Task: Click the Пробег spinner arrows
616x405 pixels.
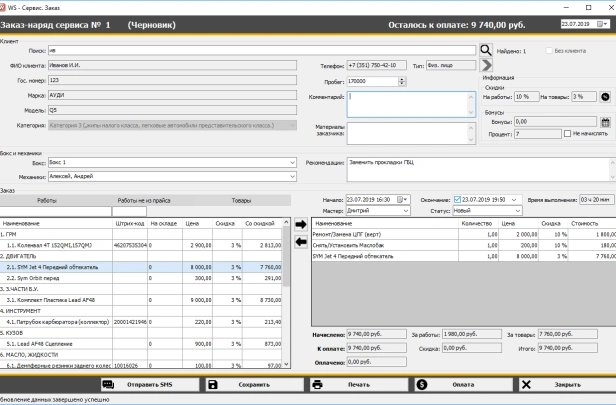Action: point(401,81)
